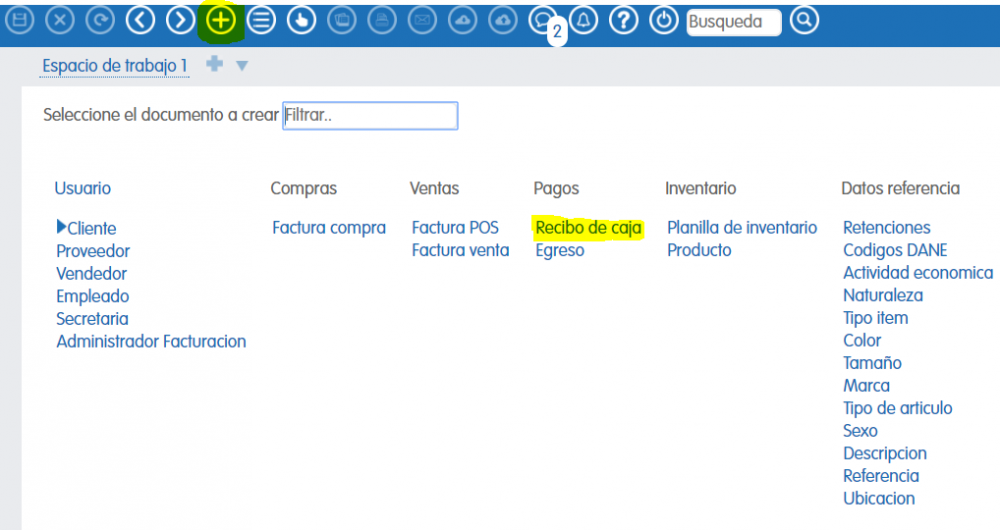The width and height of the screenshot is (1000, 530).
Task: Open the chat messages icon with badge 2
Action: [543, 20]
